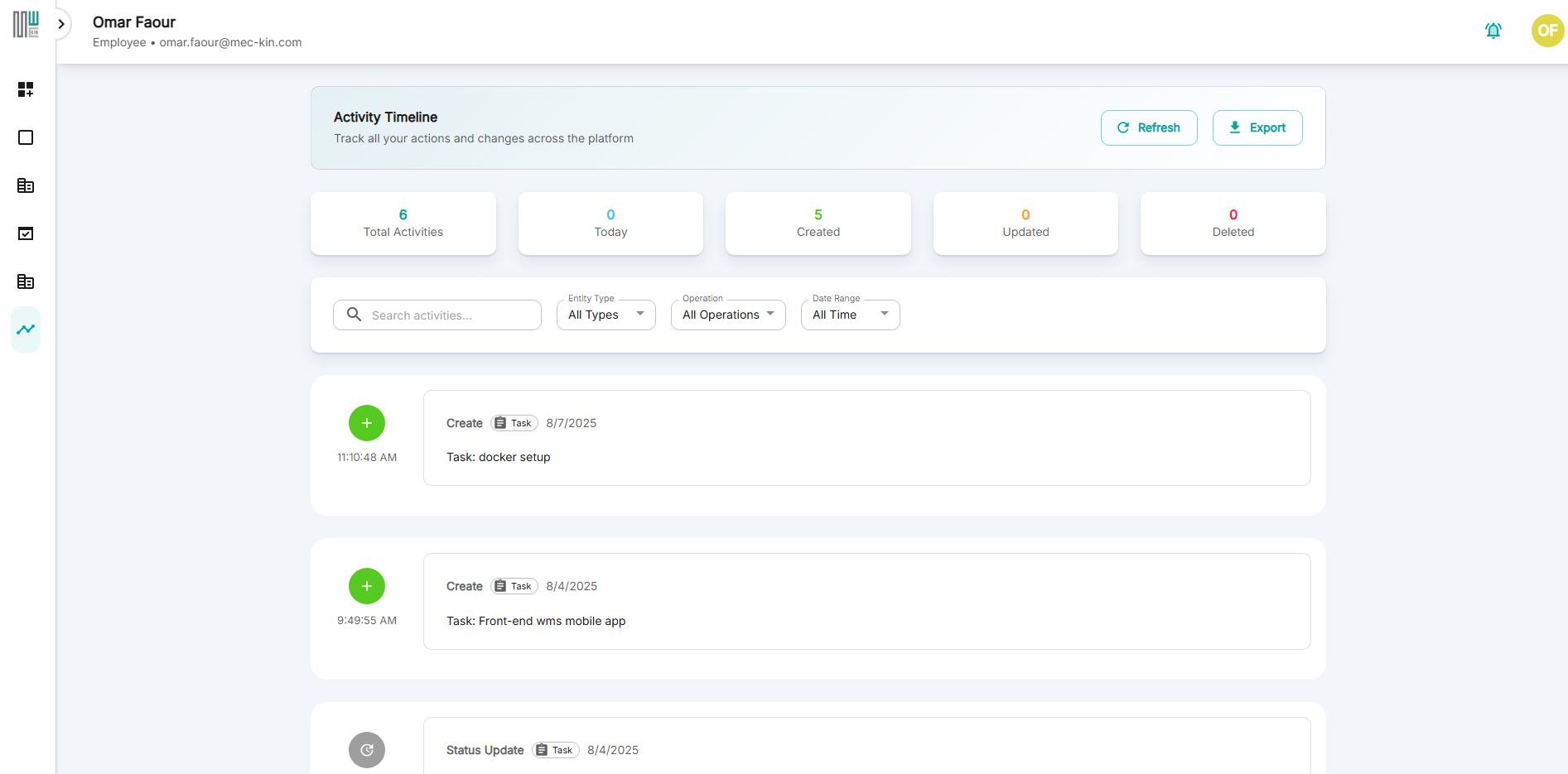Click the Task tag on docker setup entry
Image resolution: width=1568 pixels, height=774 pixels.
[514, 423]
